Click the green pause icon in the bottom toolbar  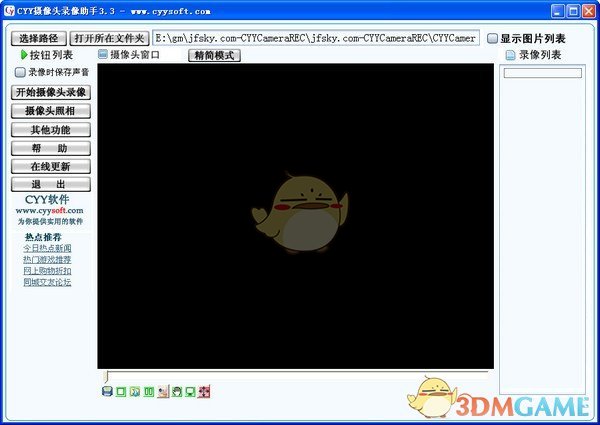149,390
